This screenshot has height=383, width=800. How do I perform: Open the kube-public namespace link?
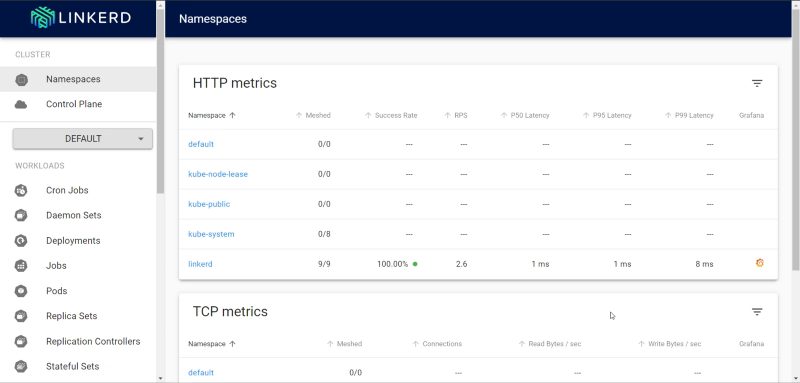coord(209,204)
